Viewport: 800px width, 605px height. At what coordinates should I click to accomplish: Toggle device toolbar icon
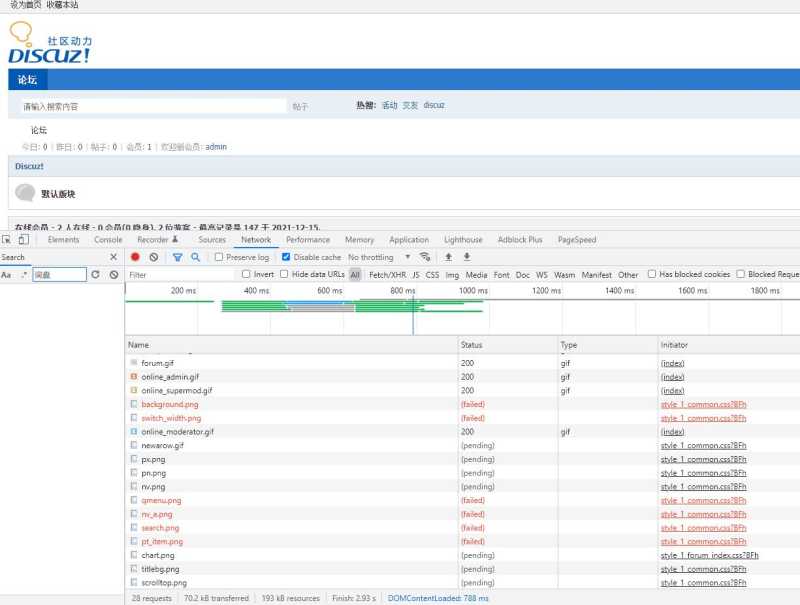pyautogui.click(x=23, y=239)
